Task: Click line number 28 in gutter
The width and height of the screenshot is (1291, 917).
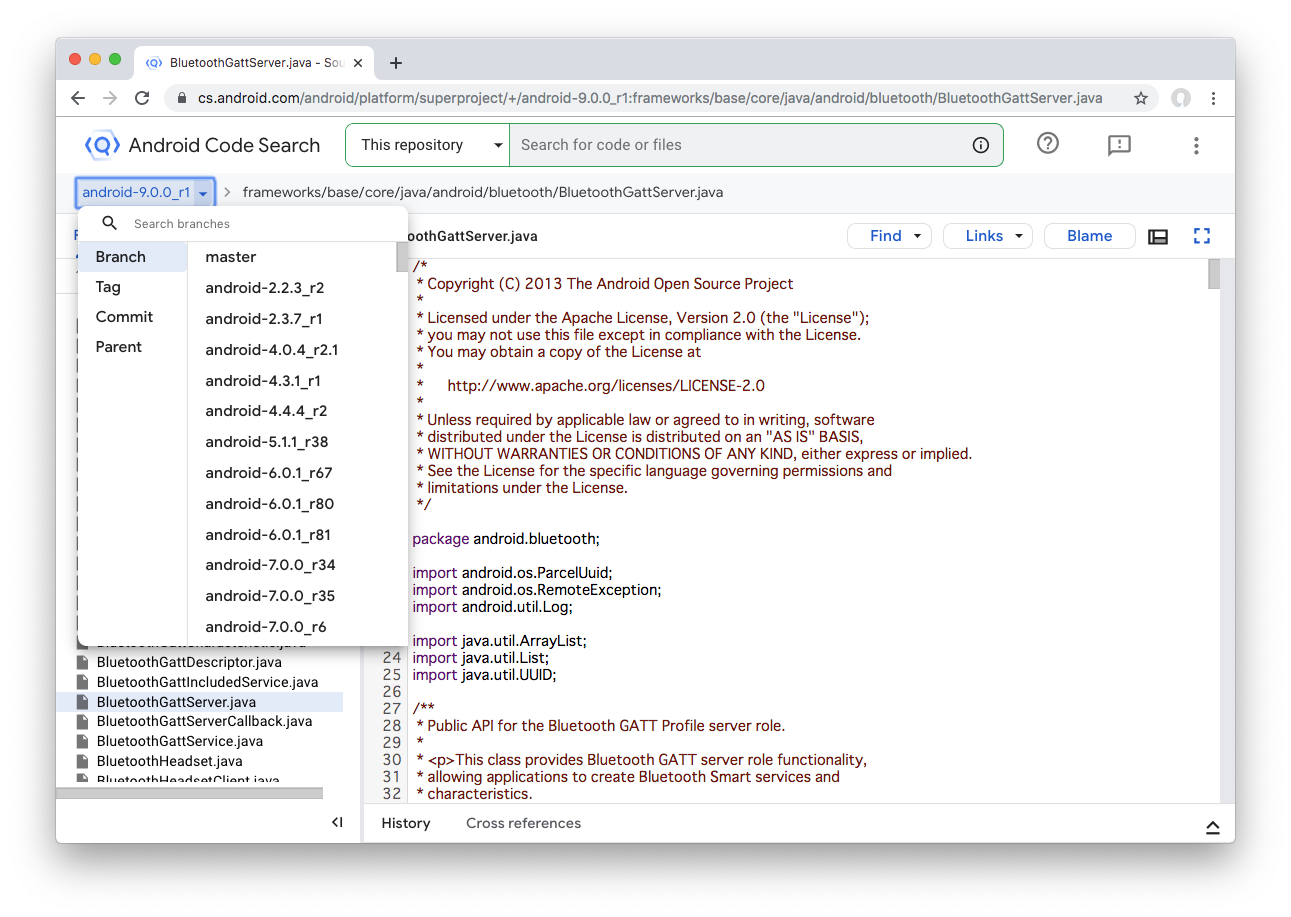Action: coord(391,725)
